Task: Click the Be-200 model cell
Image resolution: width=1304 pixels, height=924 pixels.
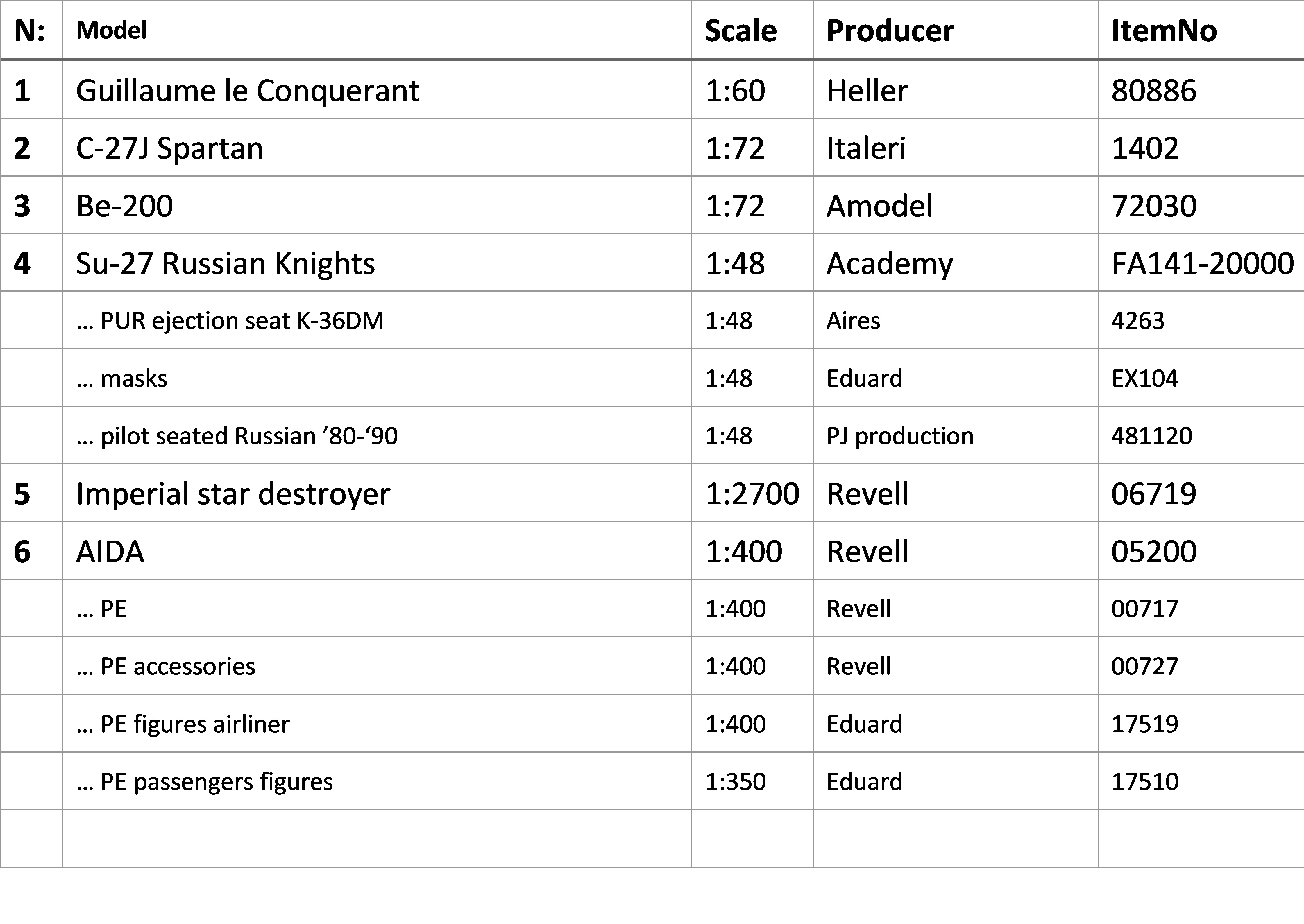Action: [125, 205]
